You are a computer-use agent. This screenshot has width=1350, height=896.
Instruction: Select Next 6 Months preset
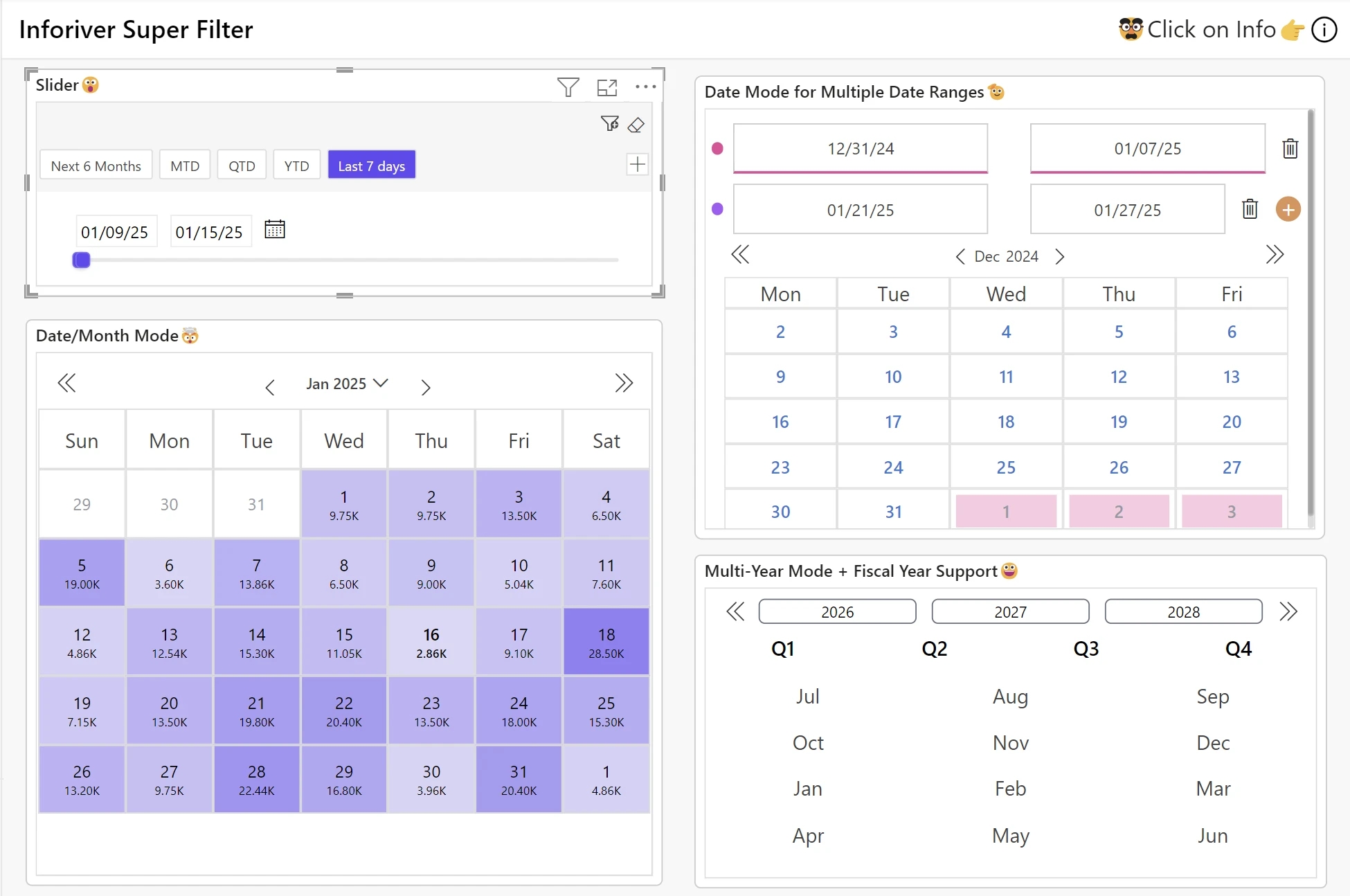pos(96,165)
